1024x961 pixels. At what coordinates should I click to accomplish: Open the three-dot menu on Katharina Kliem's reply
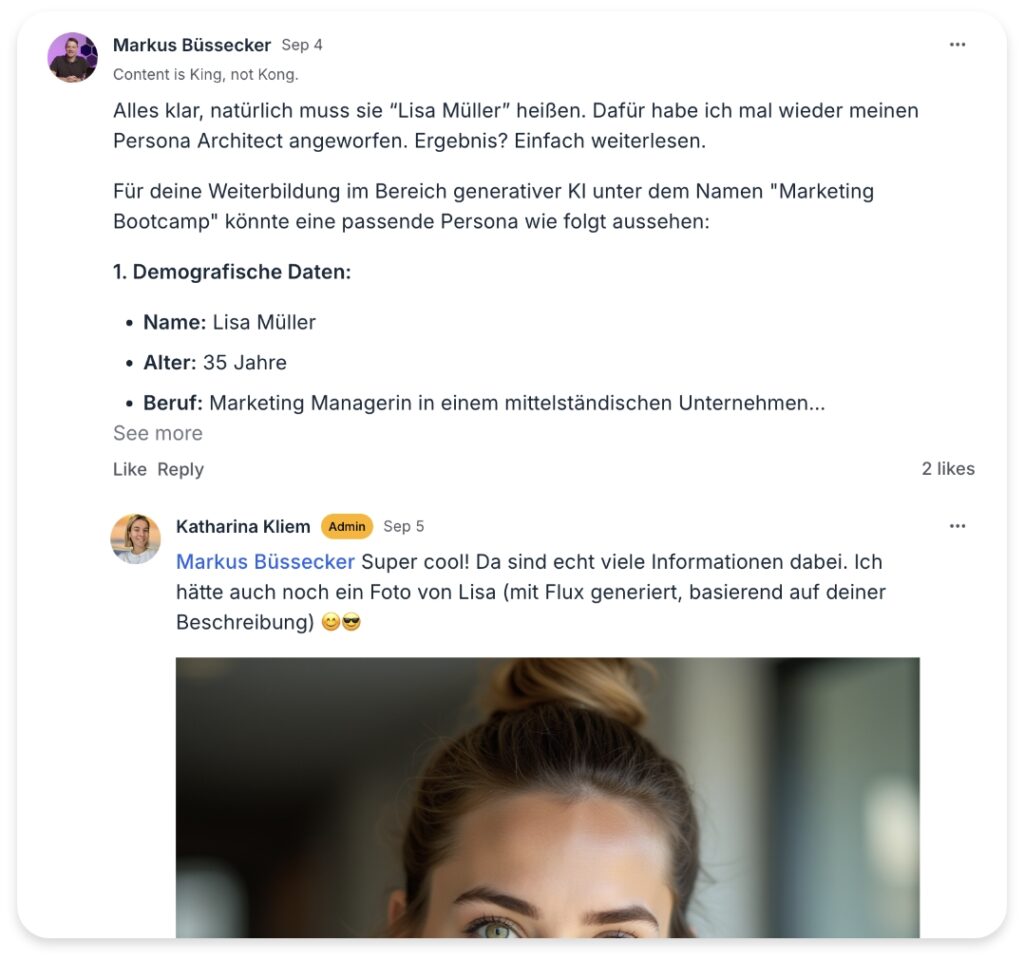click(957, 526)
